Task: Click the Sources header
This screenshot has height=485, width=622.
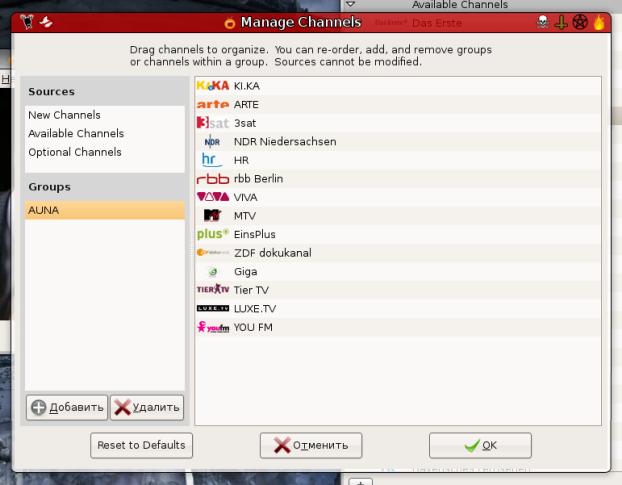Action: [x=52, y=92]
